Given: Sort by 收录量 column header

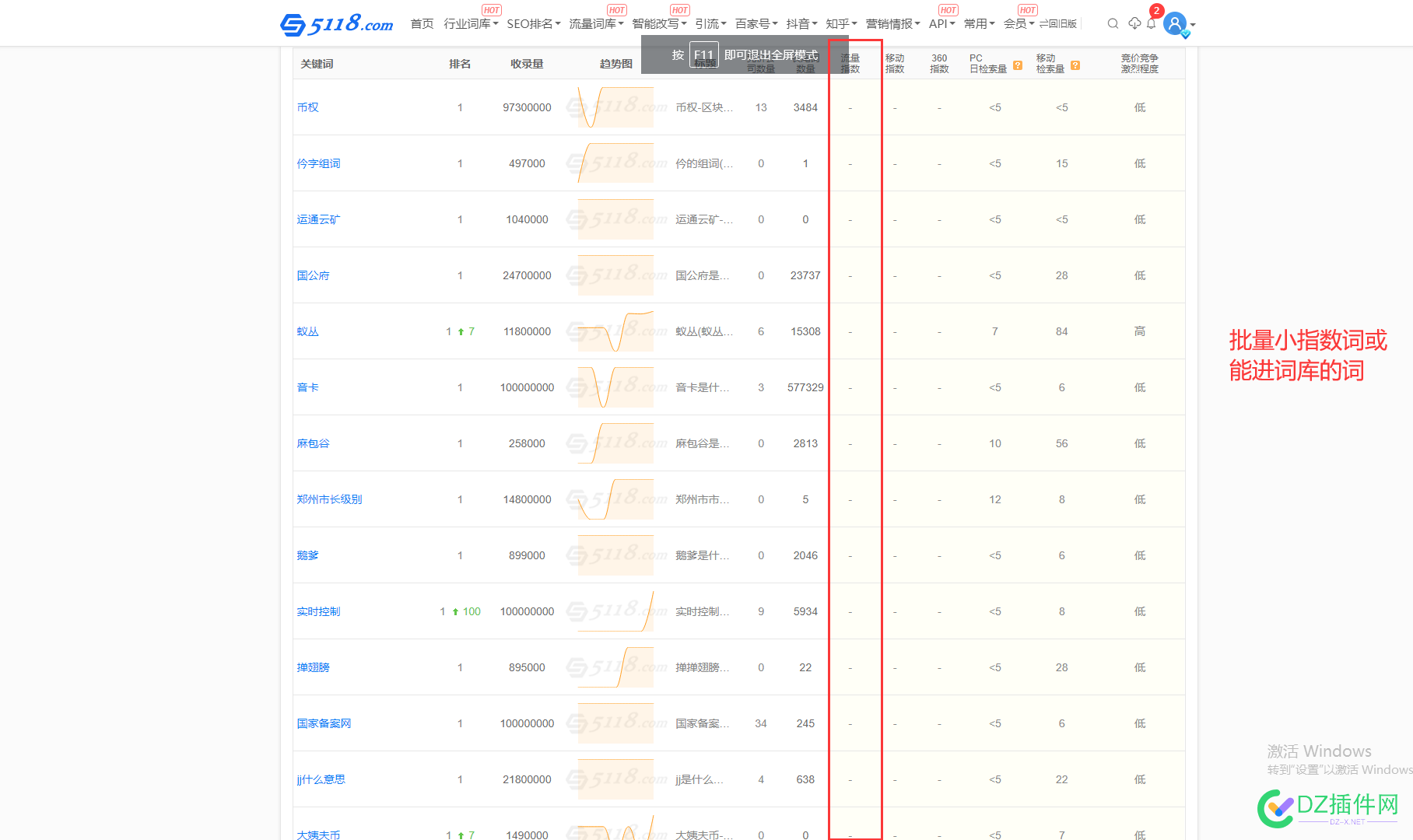Looking at the screenshot, I should tap(527, 64).
